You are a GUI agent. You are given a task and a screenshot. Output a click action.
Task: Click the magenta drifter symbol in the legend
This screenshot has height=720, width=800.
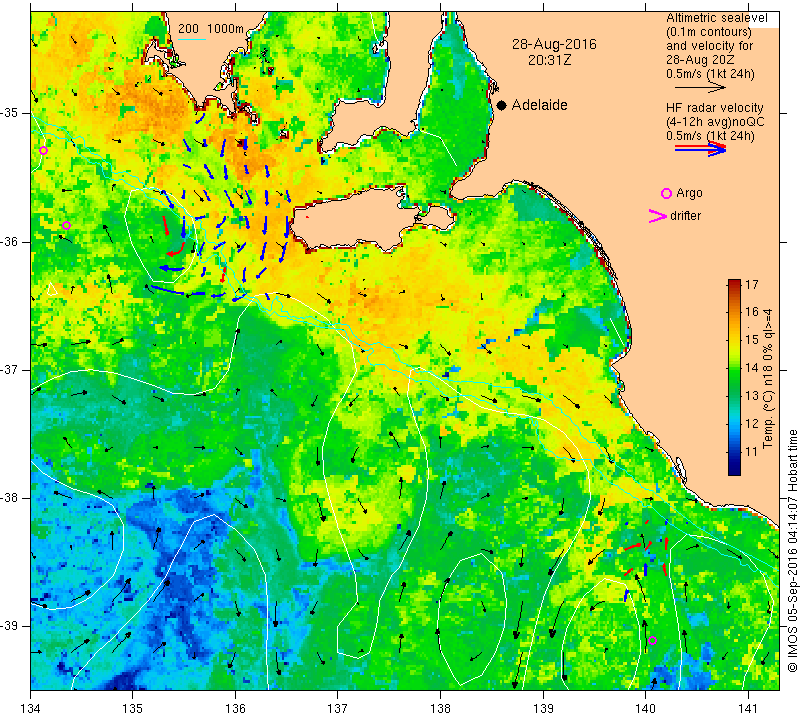[658, 216]
